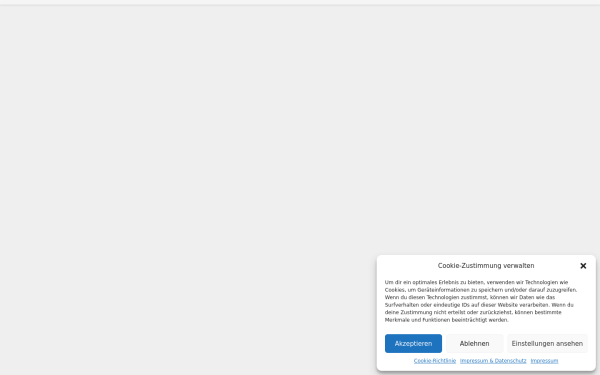
Task: Open the Cookie-Richtlinie link
Action: 435,361
